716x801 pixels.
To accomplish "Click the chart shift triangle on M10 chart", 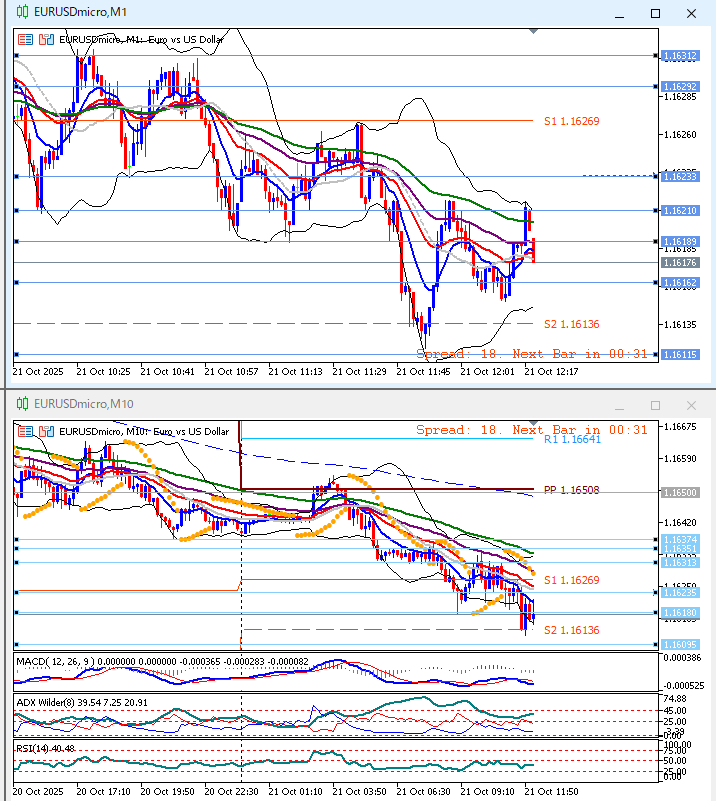I will (533, 424).
